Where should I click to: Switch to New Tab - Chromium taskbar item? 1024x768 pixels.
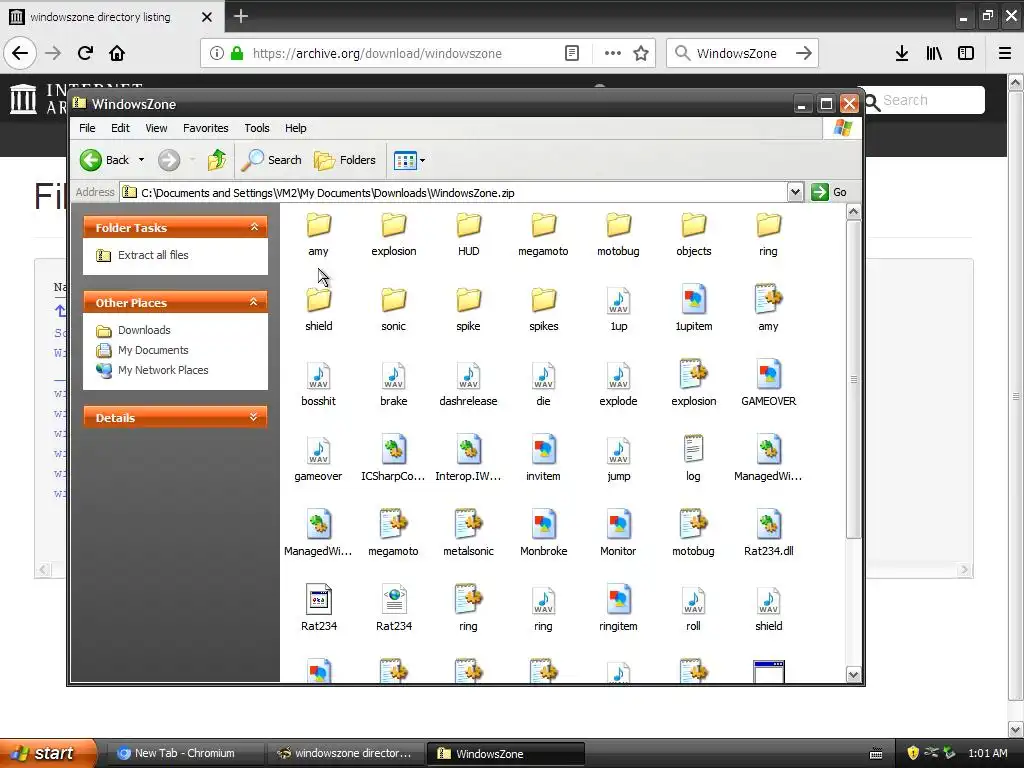(184, 753)
